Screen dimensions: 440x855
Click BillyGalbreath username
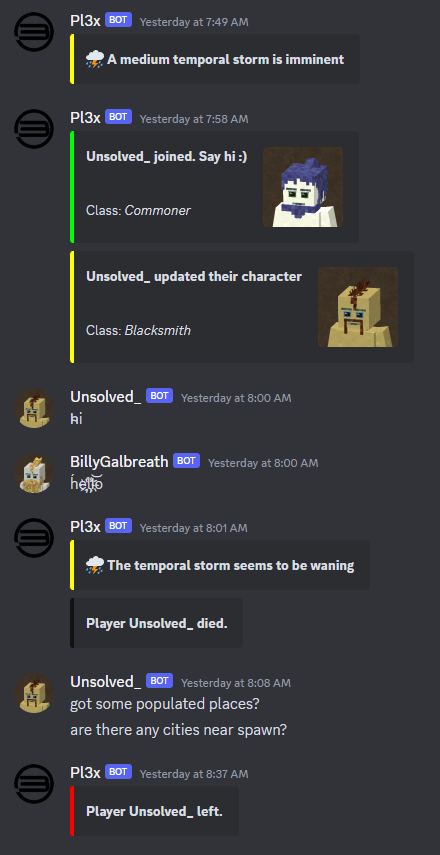[119, 461]
